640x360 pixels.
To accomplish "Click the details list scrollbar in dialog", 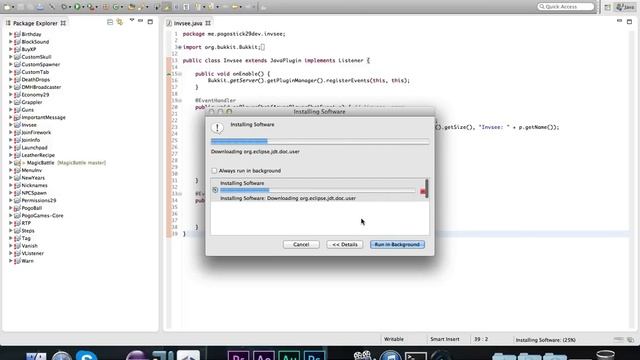I will (427, 189).
